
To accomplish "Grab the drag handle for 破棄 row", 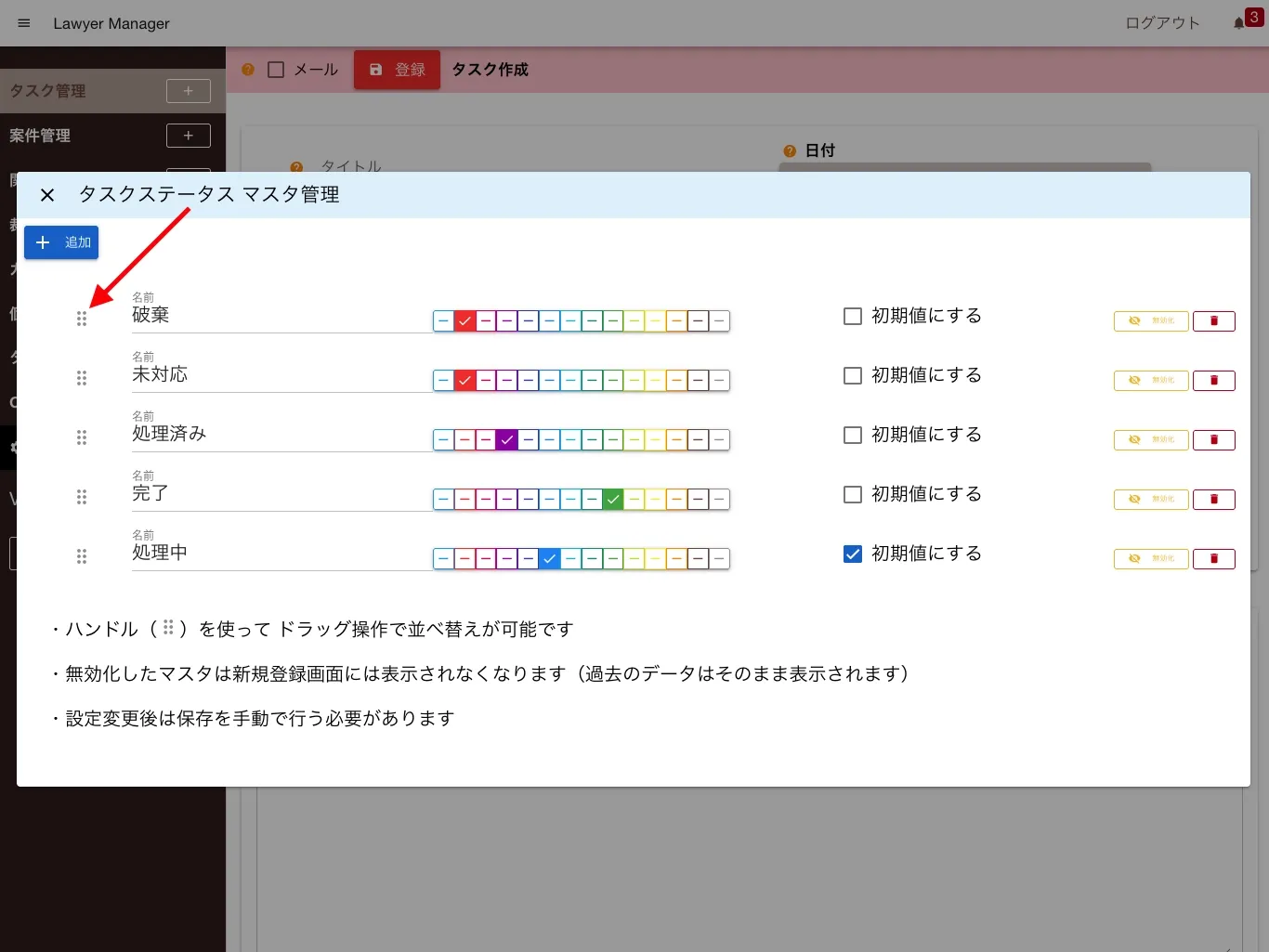I will (x=82, y=319).
